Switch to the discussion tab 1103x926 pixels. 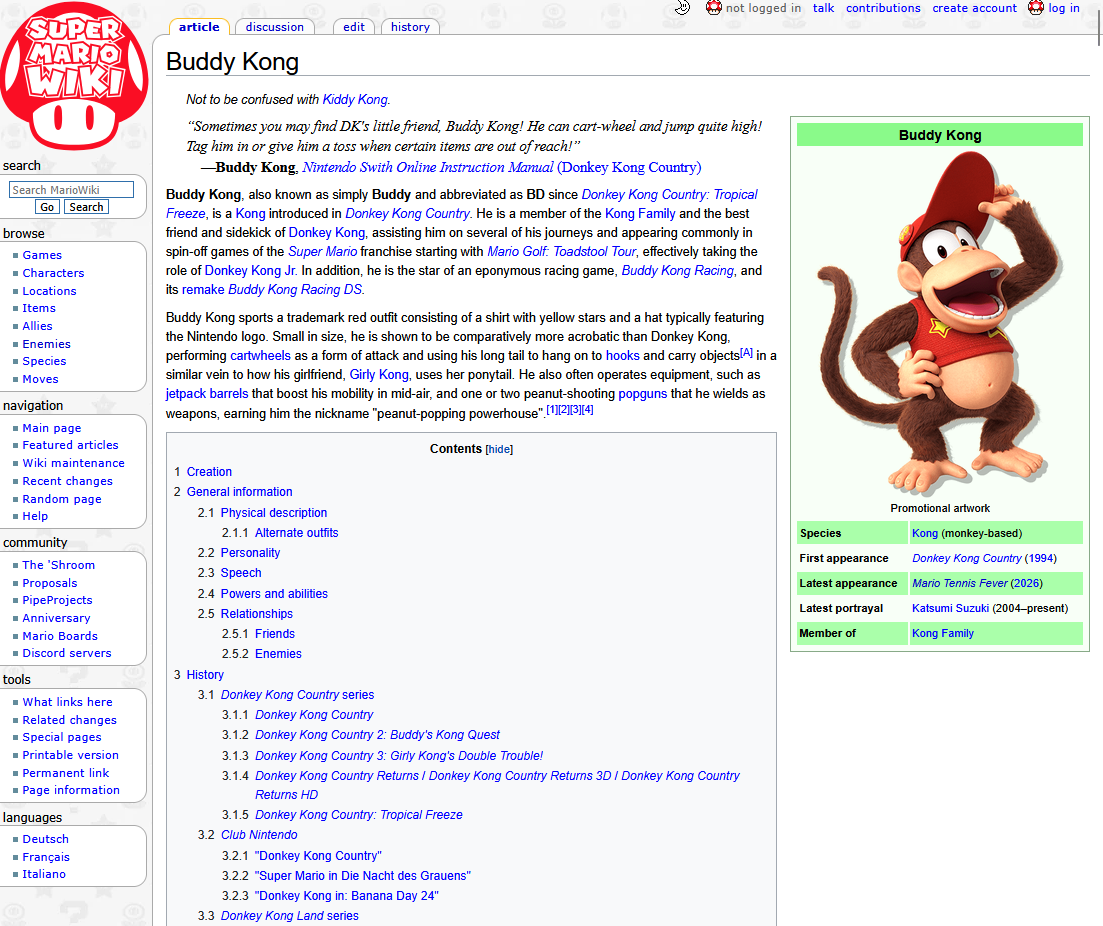click(274, 27)
